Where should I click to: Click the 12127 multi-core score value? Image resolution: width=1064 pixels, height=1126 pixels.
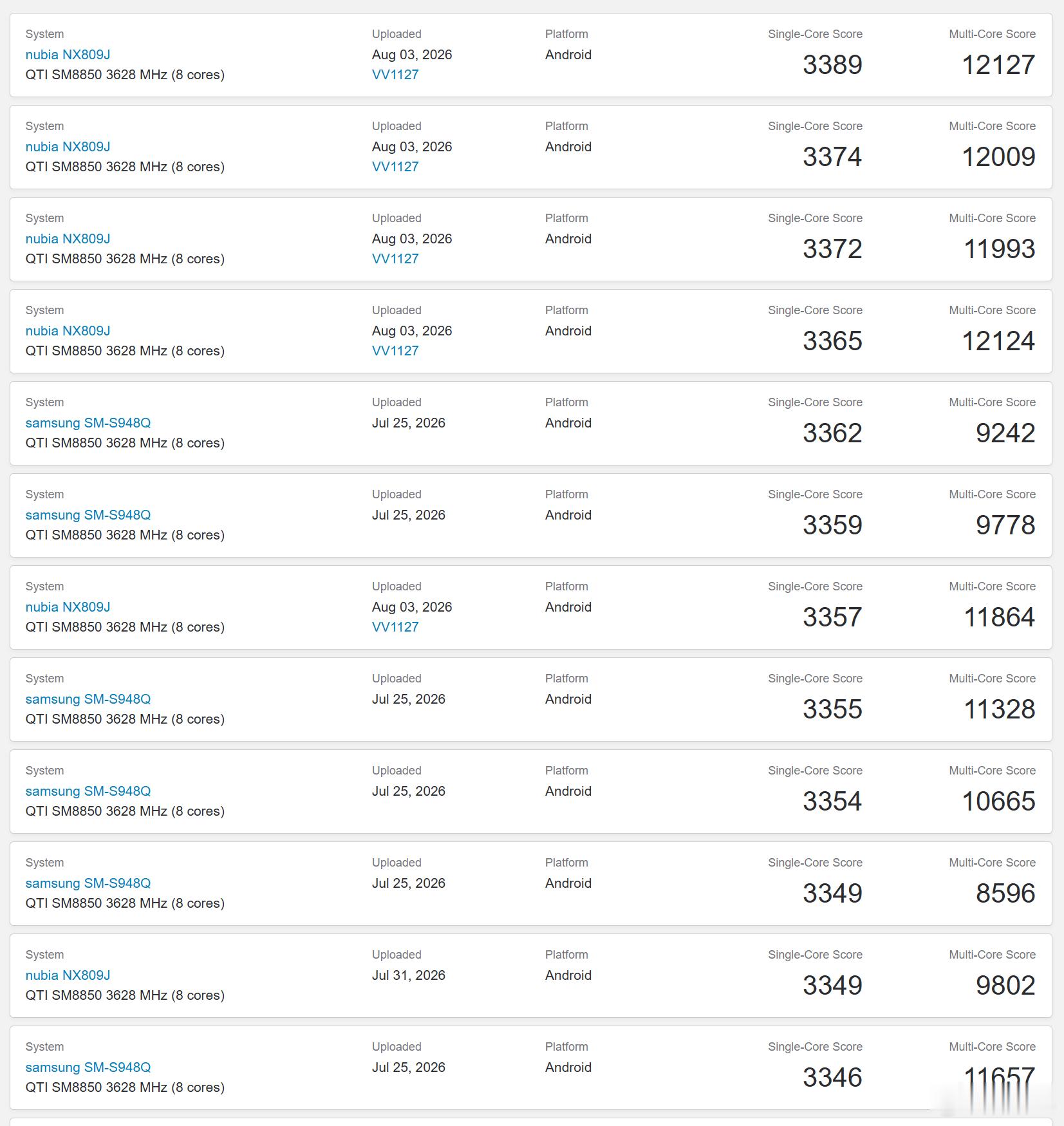[x=998, y=65]
